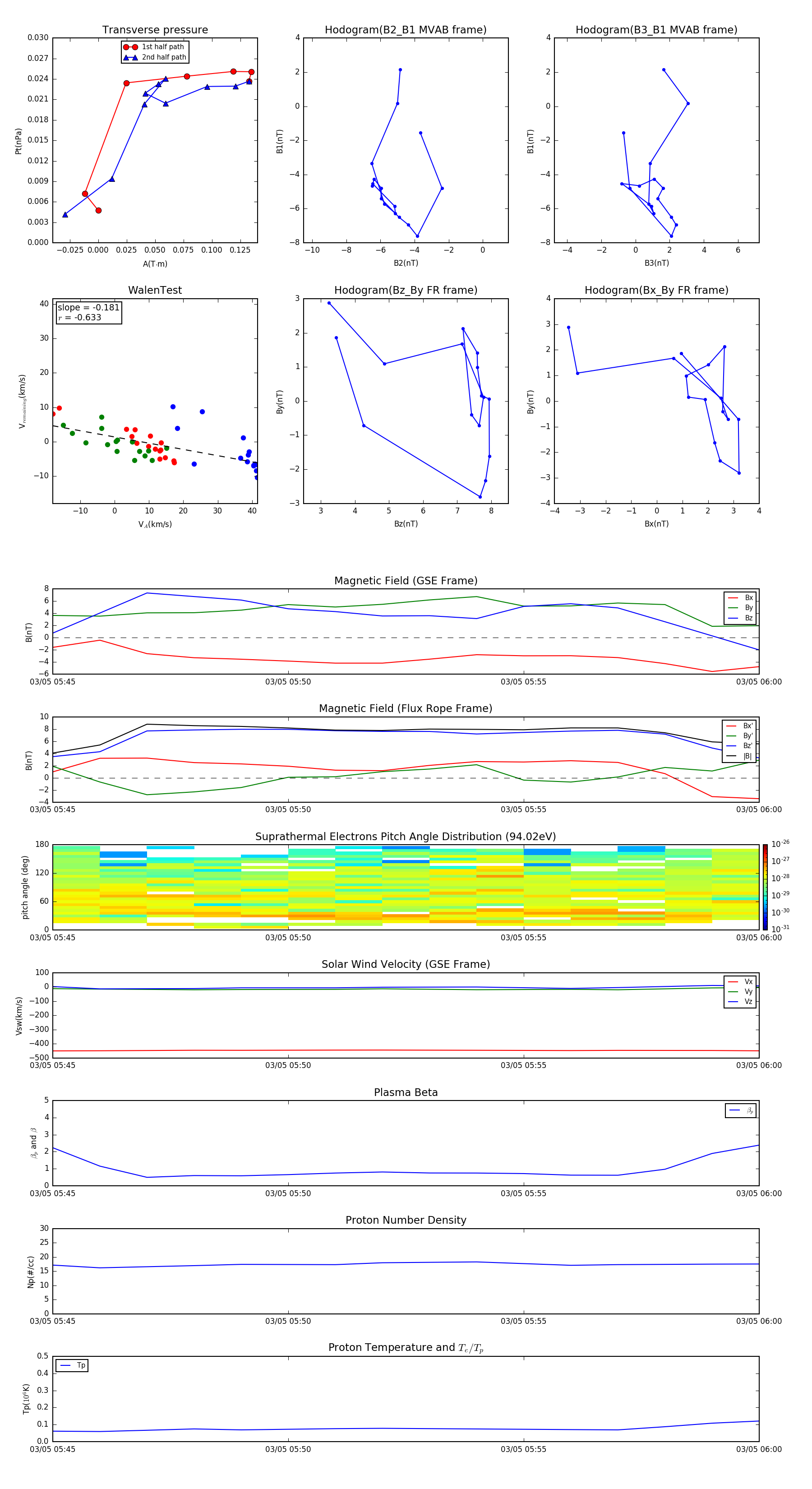Select the "Tp" legend entry
The width and height of the screenshot is (812, 1489).
click(x=73, y=1365)
